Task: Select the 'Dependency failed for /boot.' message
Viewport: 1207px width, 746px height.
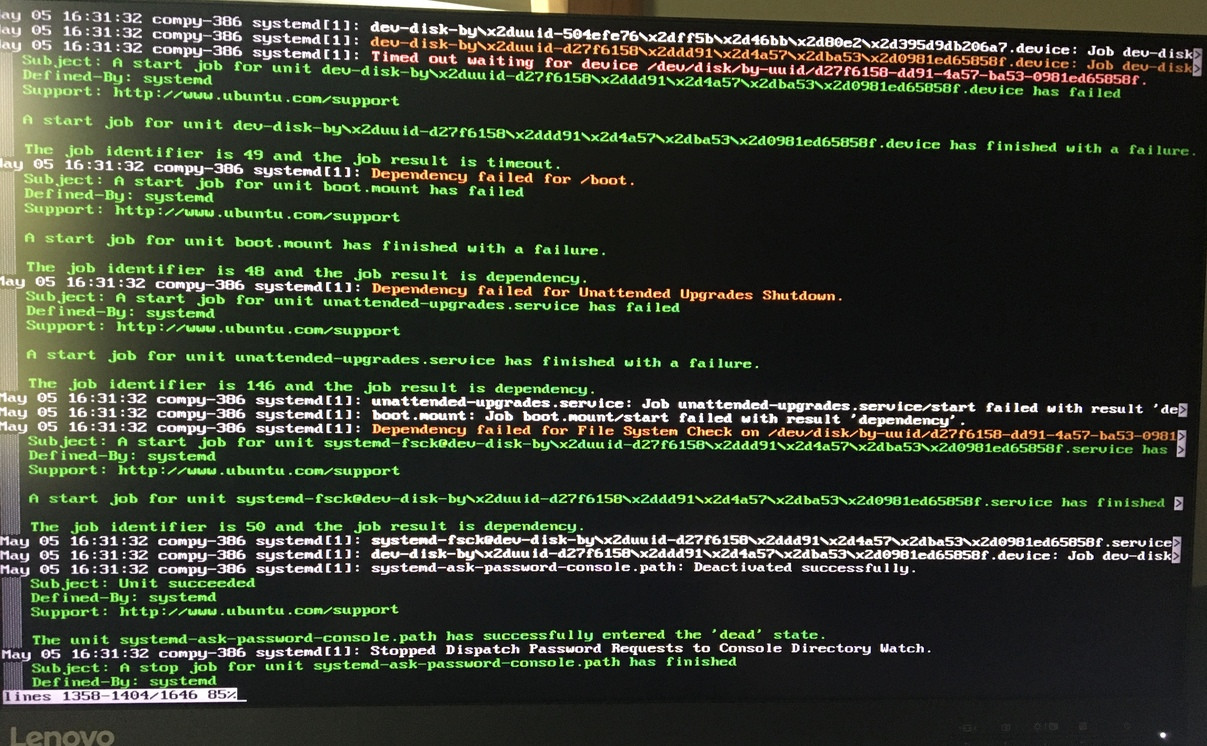Action: (x=503, y=177)
